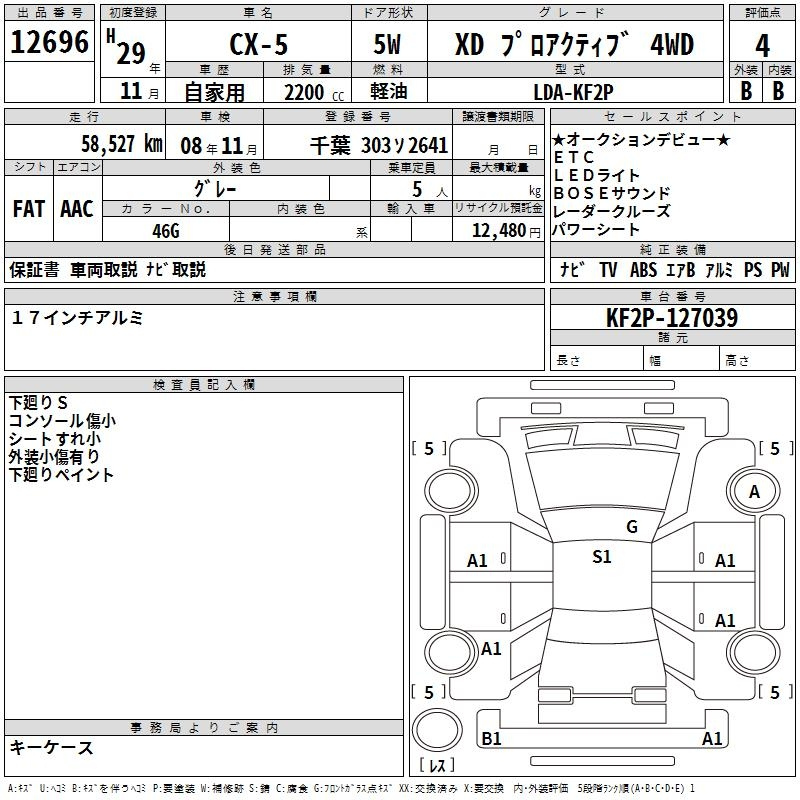Select the G mark on the windshield

632,527
